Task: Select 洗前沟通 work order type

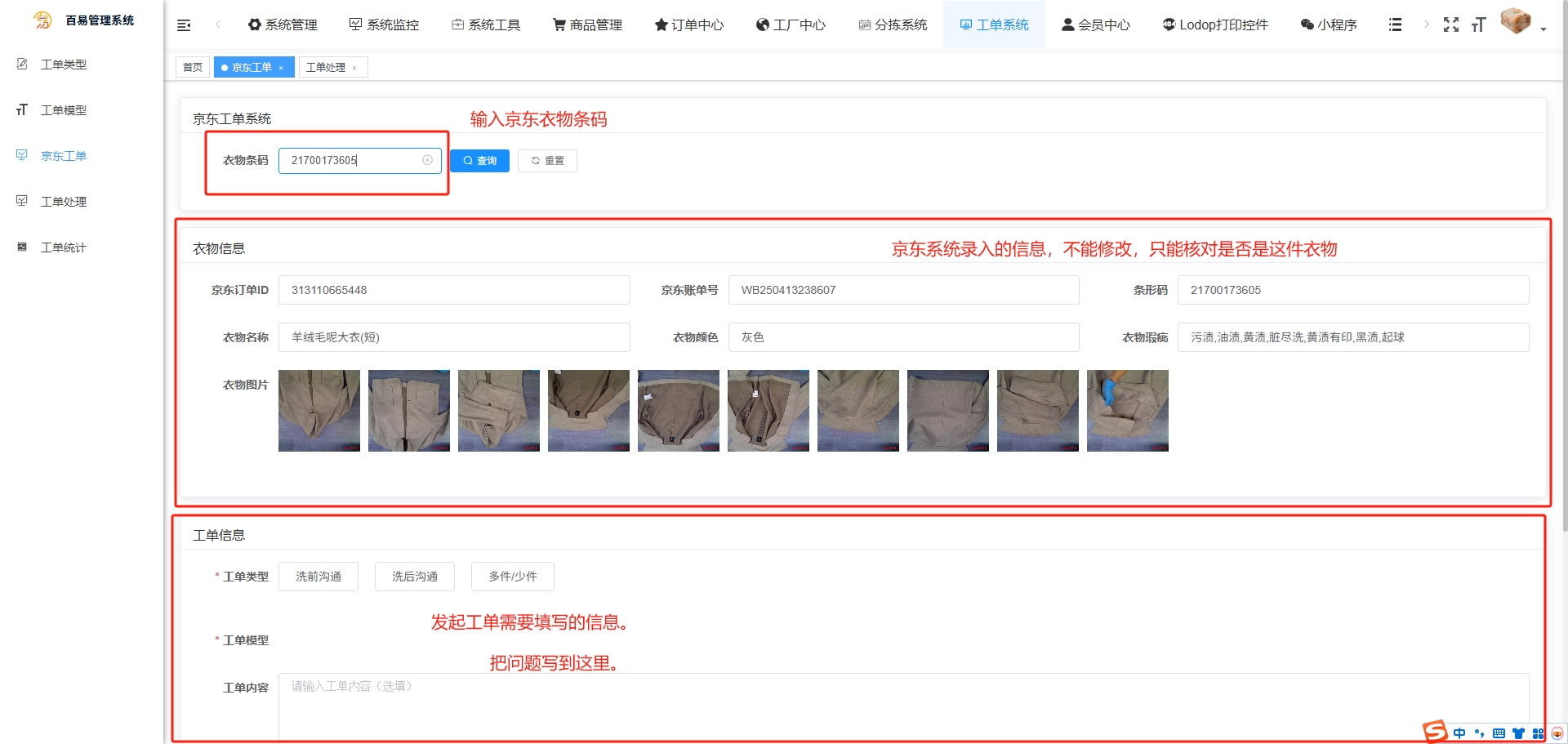Action: [x=318, y=577]
